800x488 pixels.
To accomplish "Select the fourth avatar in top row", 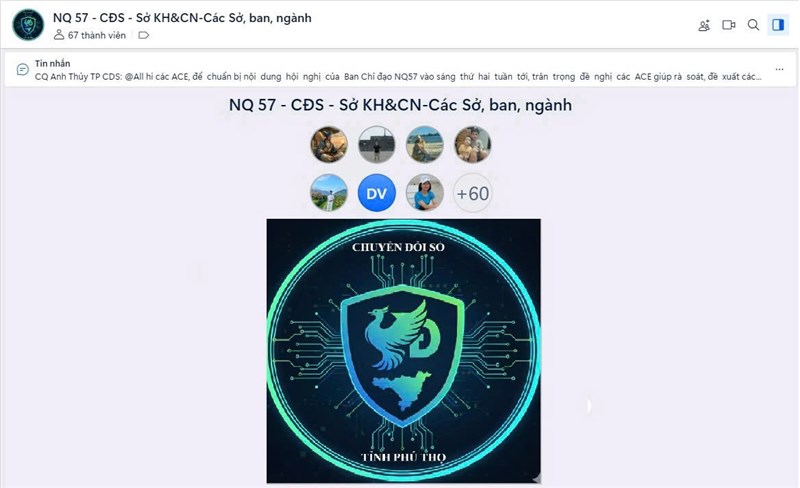I will click(472, 144).
